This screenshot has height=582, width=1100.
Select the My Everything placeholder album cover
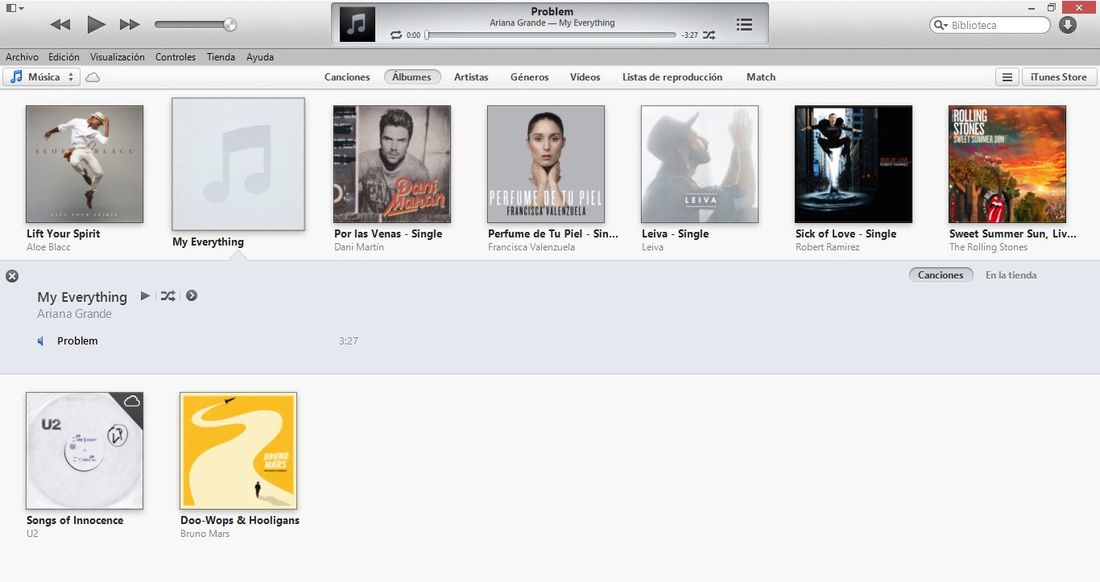(238, 164)
